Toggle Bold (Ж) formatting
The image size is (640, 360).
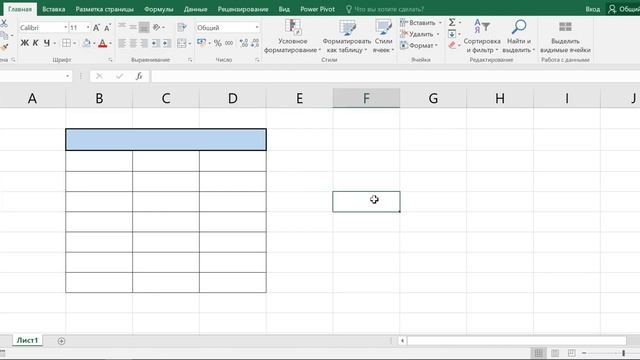24,43
